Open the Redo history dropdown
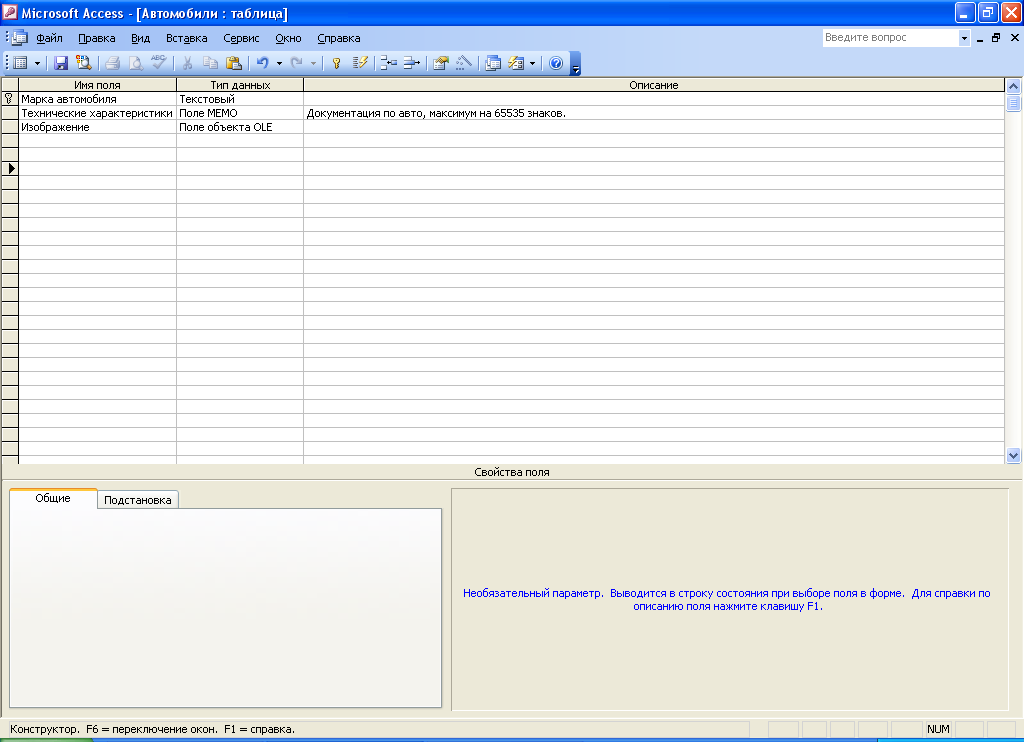This screenshot has width=1024, height=742. pos(313,63)
